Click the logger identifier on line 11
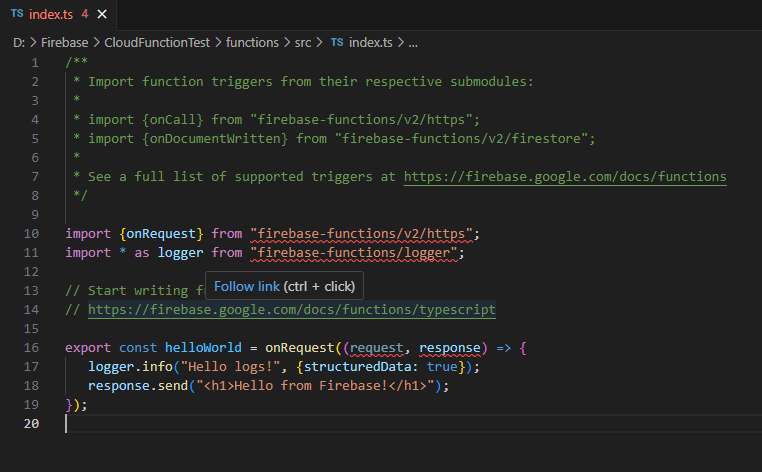 180,253
